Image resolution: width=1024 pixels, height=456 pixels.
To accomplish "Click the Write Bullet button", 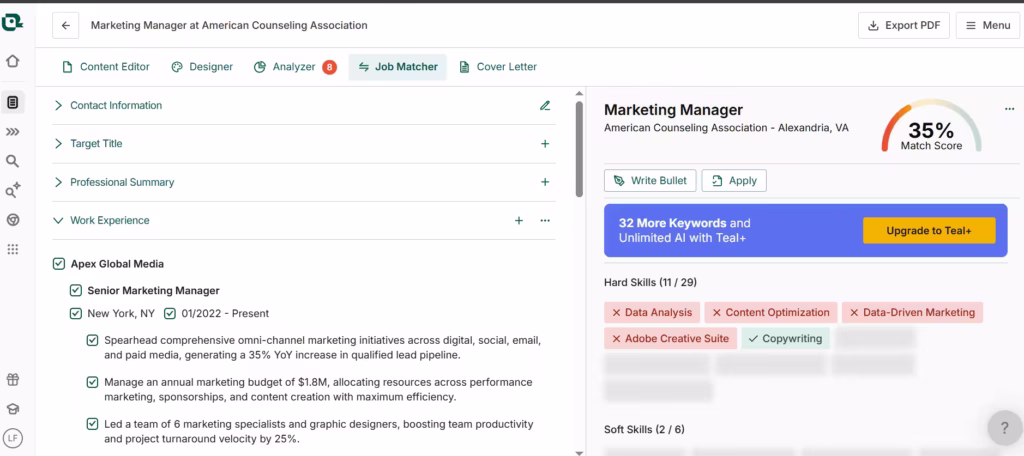I will [650, 181].
